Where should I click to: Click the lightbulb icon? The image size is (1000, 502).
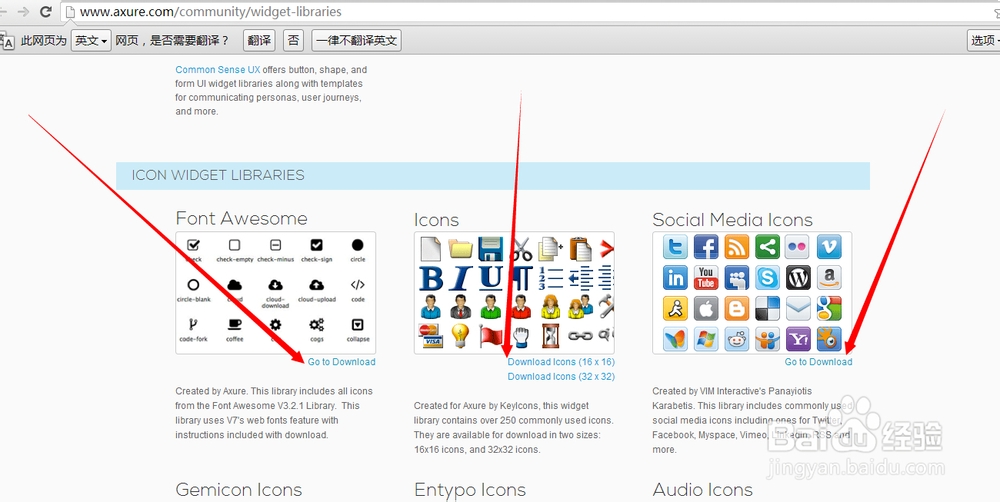tap(460, 335)
